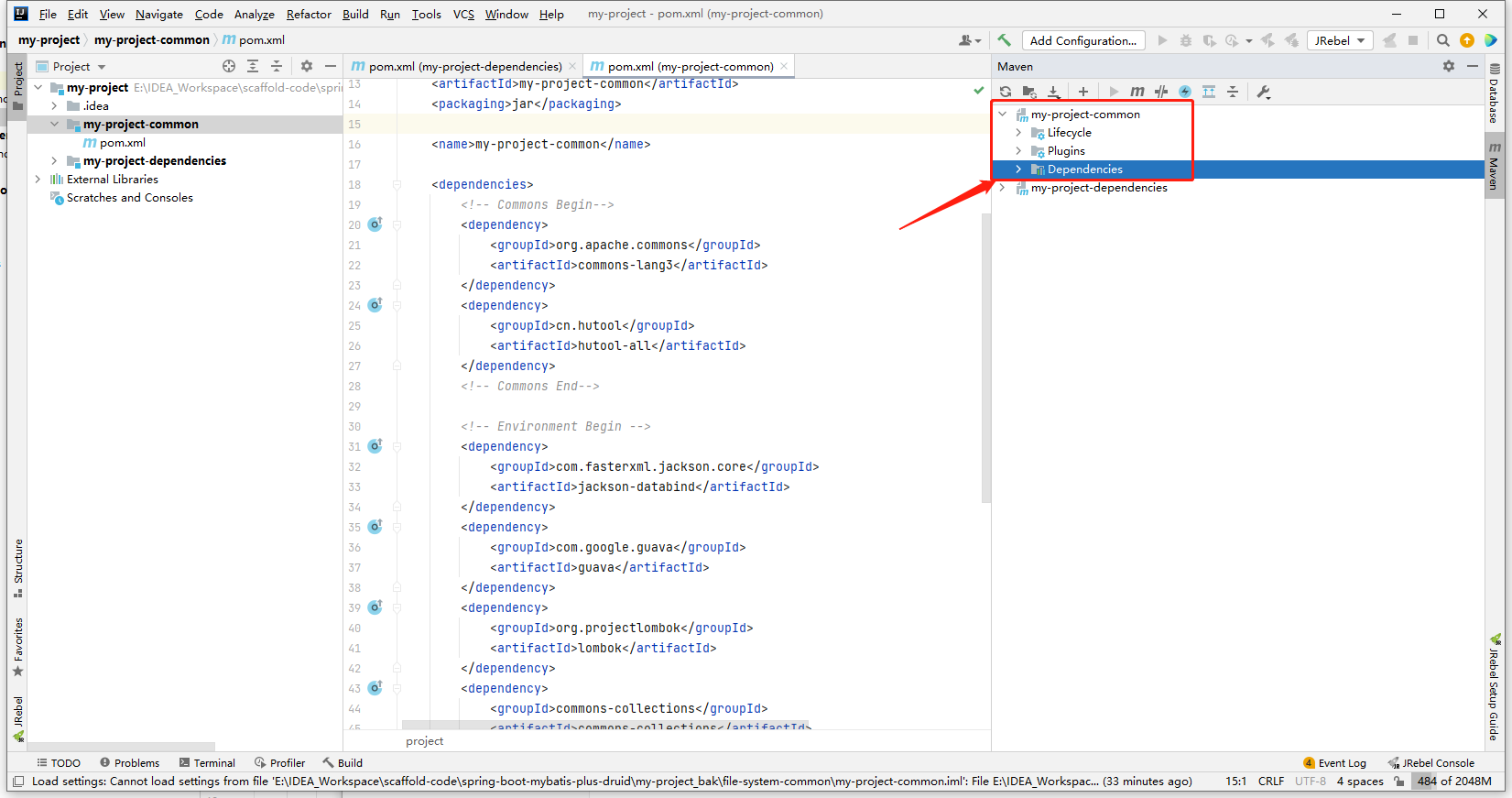
Task: Click gutter bean icon beside the lombok dependency
Action: tap(375, 607)
